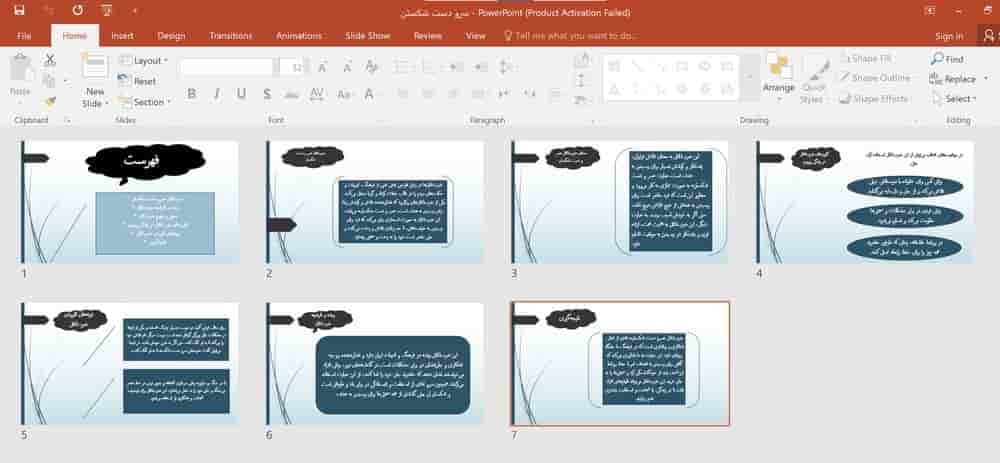
Task: Click the Font Color A icon
Action: pos(369,94)
